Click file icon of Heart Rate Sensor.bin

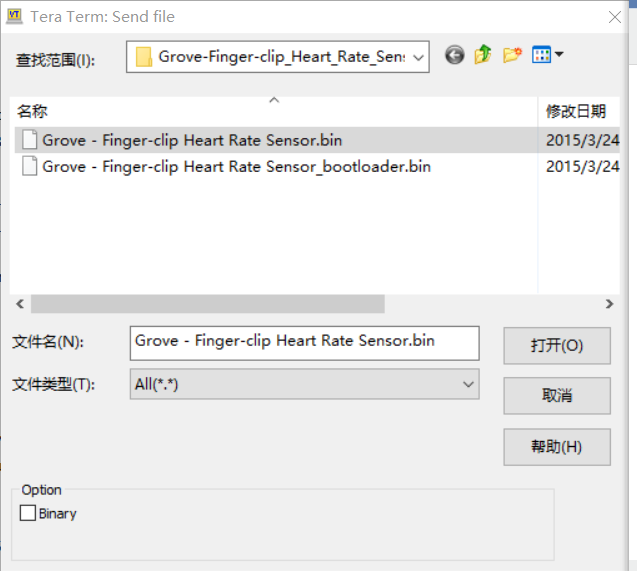tap(29, 140)
